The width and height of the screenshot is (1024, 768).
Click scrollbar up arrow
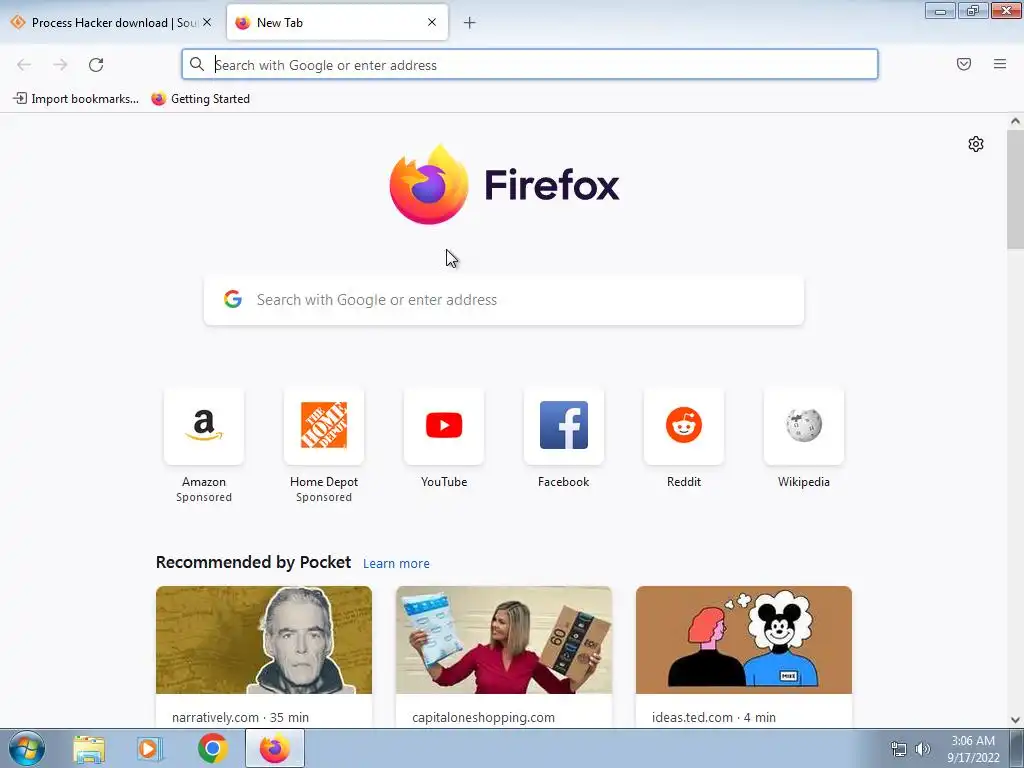1015,121
